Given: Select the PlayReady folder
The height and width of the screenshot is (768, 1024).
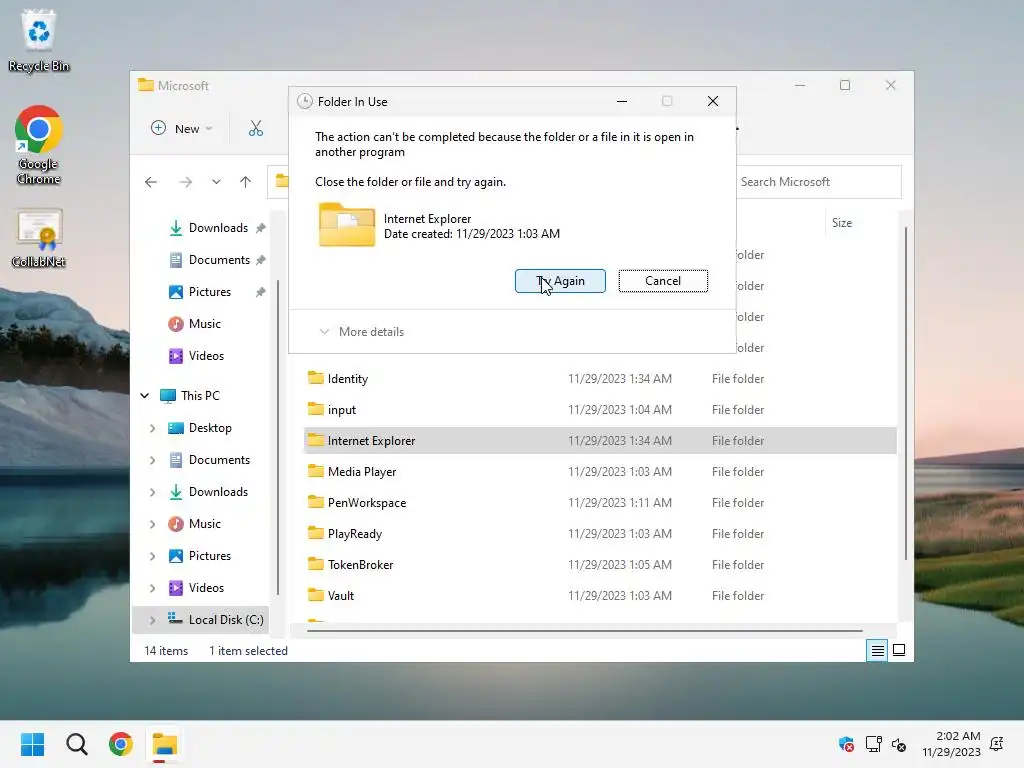Looking at the screenshot, I should coord(600,534).
